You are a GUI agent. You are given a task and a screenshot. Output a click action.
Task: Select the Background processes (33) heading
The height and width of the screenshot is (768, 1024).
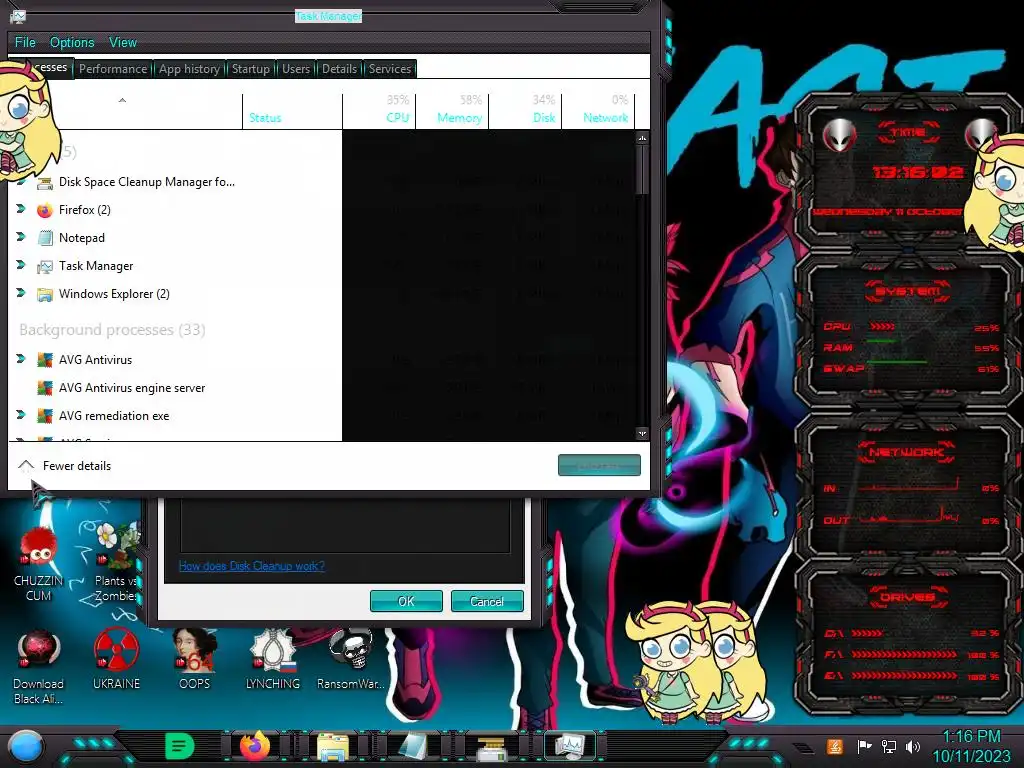coord(112,330)
